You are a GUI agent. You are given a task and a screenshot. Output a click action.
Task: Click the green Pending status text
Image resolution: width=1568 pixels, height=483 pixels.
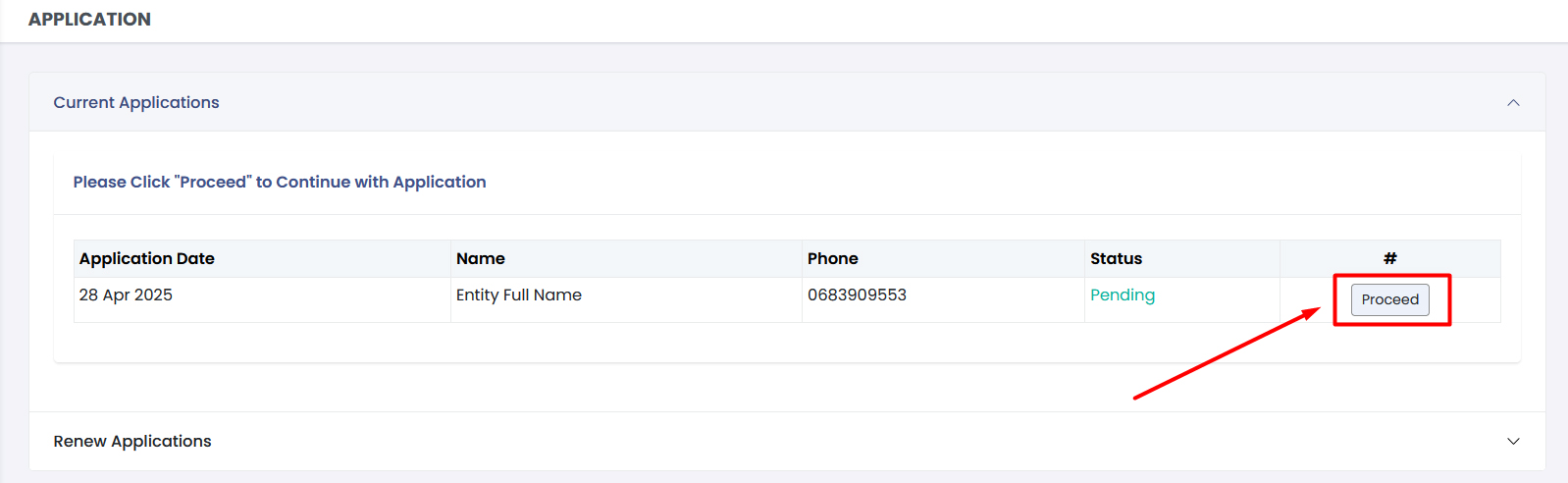point(1123,295)
